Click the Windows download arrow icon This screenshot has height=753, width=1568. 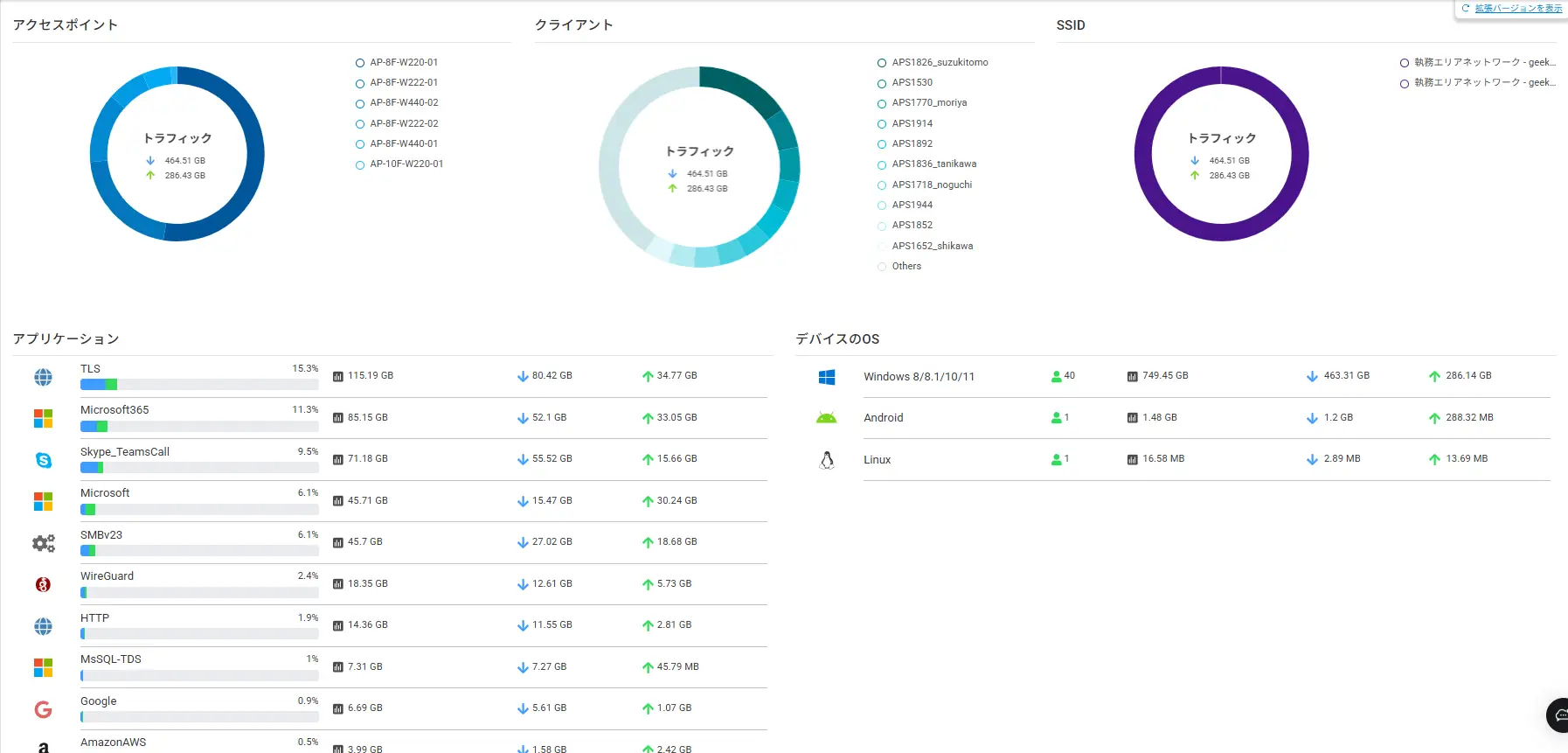click(1312, 376)
